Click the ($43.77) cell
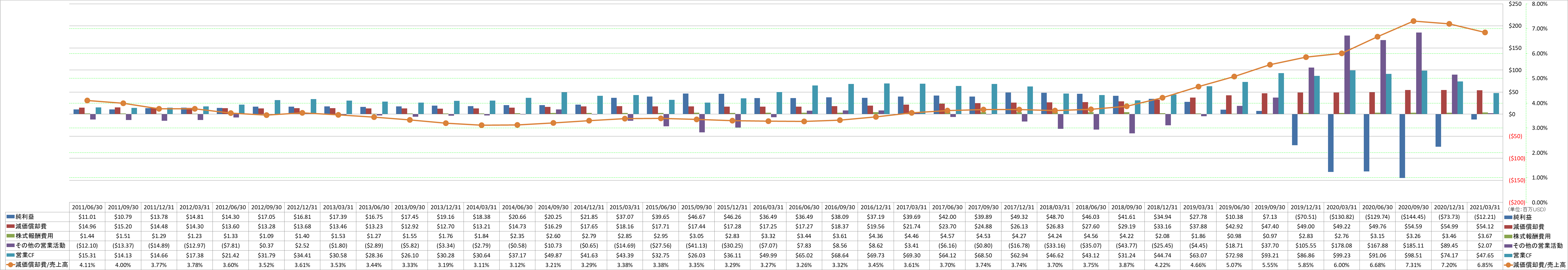 pyautogui.click(x=1127, y=246)
